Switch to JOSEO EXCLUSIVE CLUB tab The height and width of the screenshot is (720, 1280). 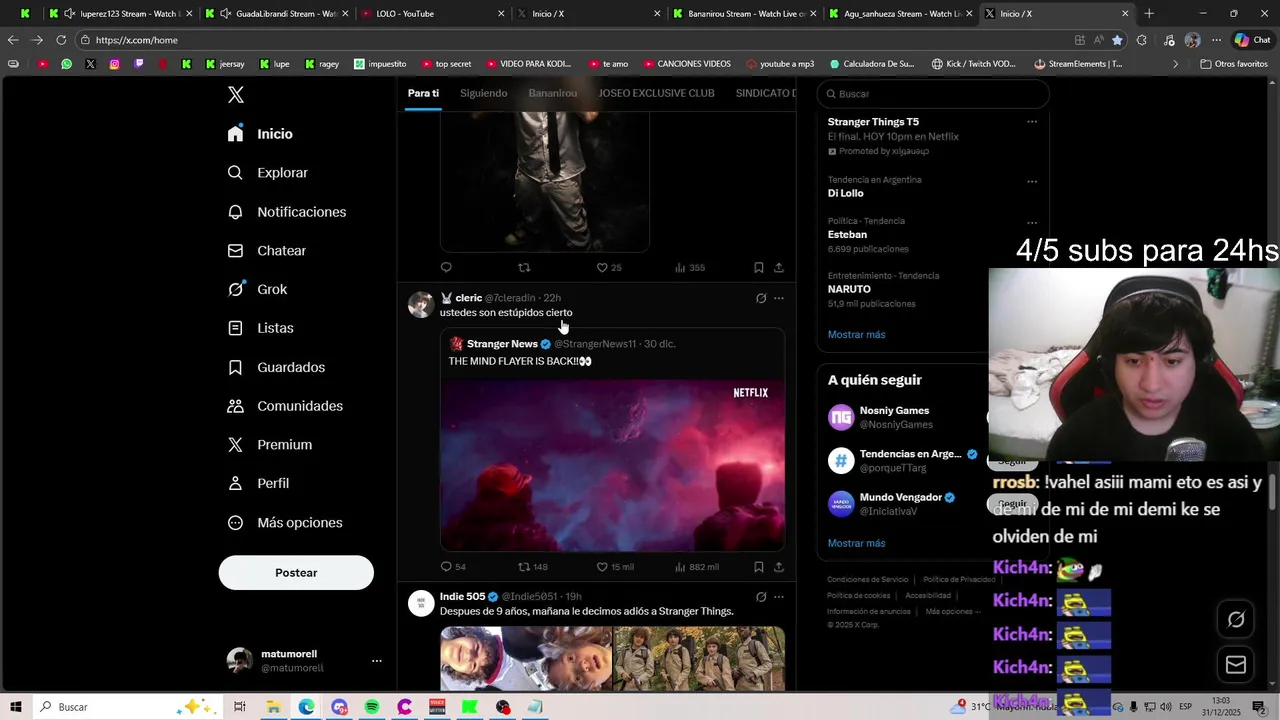(x=656, y=93)
